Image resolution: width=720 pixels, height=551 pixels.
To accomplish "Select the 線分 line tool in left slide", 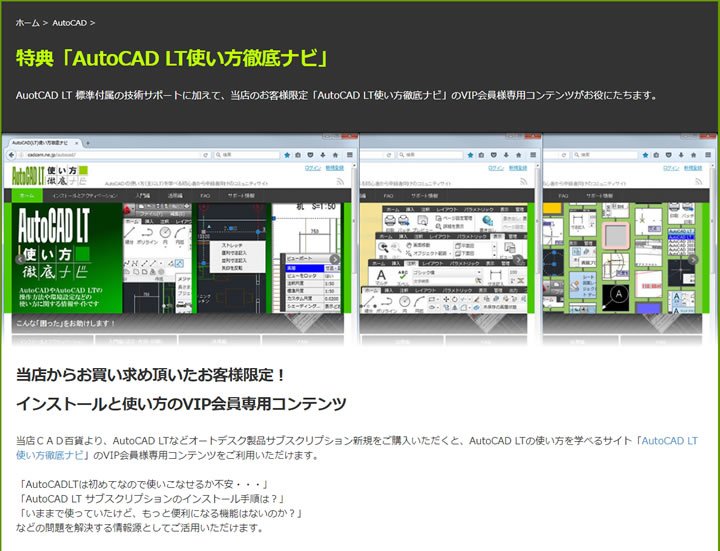I will 129,236.
